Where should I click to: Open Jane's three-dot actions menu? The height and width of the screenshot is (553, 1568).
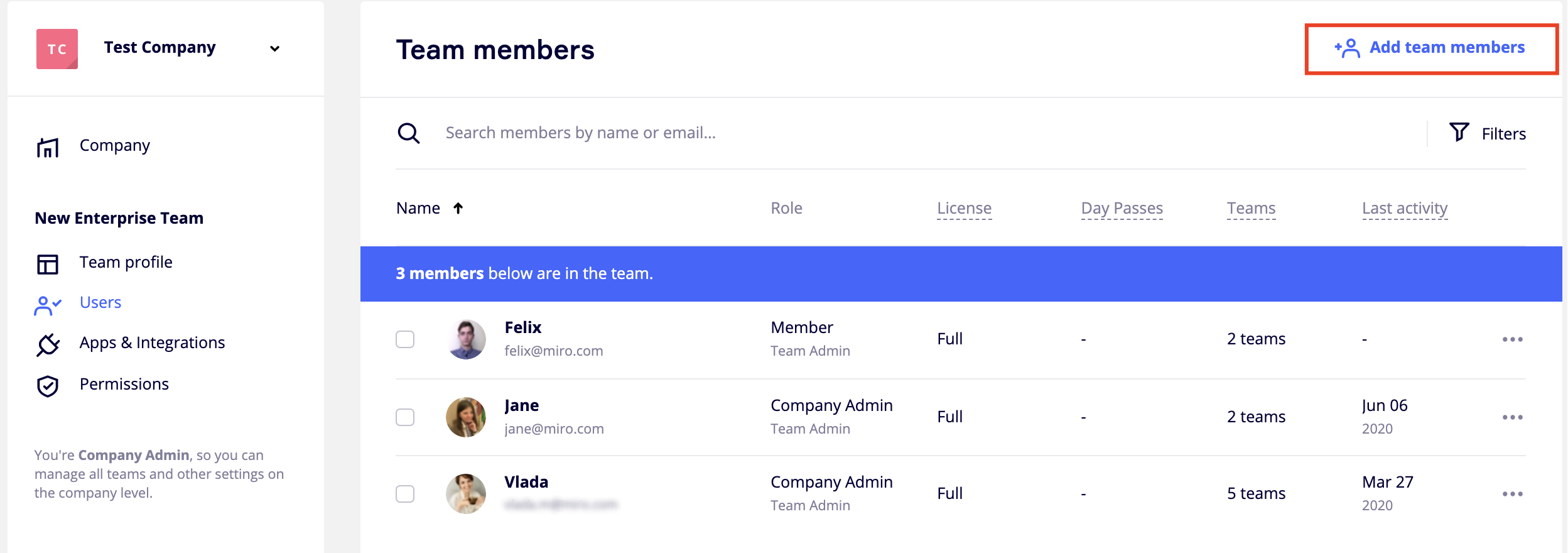(1512, 417)
